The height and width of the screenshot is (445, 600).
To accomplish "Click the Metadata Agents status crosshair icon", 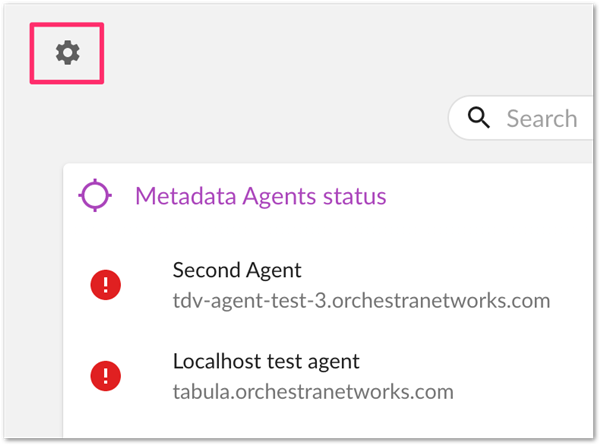I will [x=95, y=196].
